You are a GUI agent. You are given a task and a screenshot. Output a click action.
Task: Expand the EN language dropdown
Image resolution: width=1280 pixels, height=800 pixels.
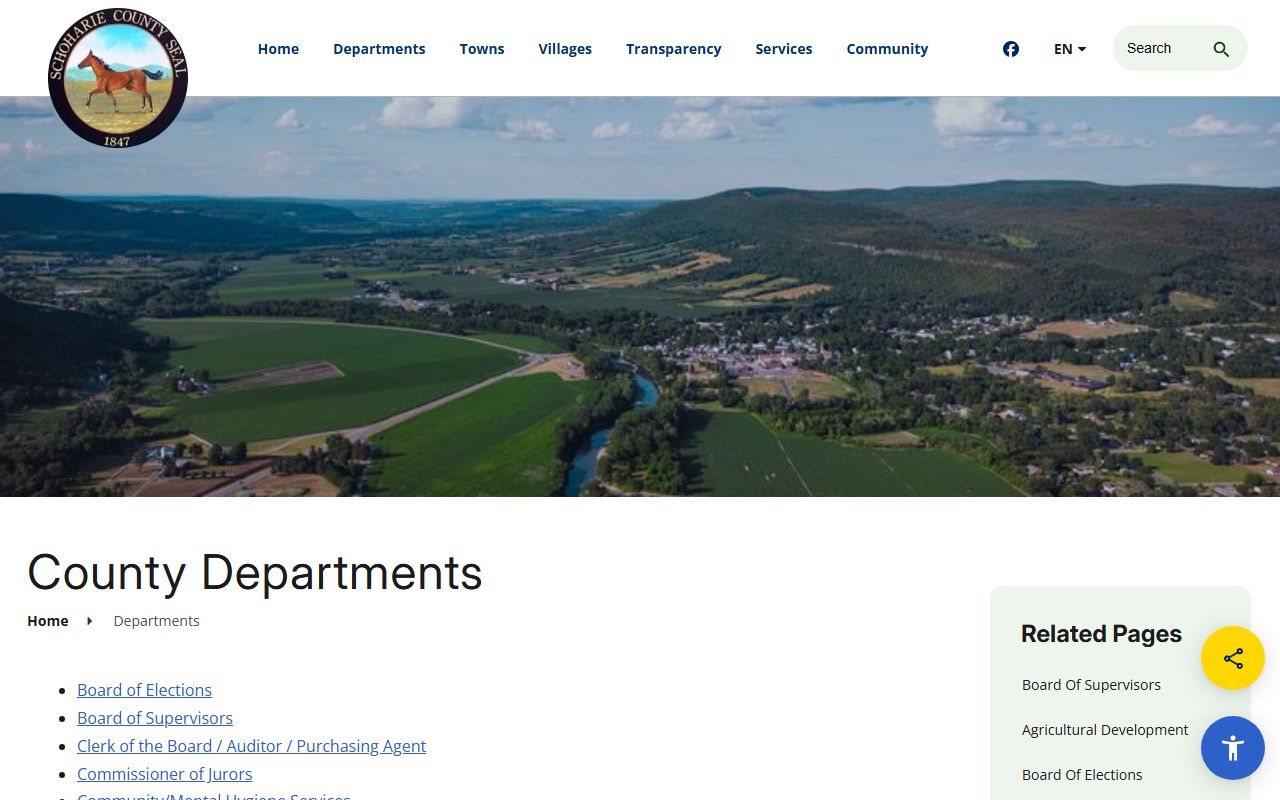click(1070, 49)
